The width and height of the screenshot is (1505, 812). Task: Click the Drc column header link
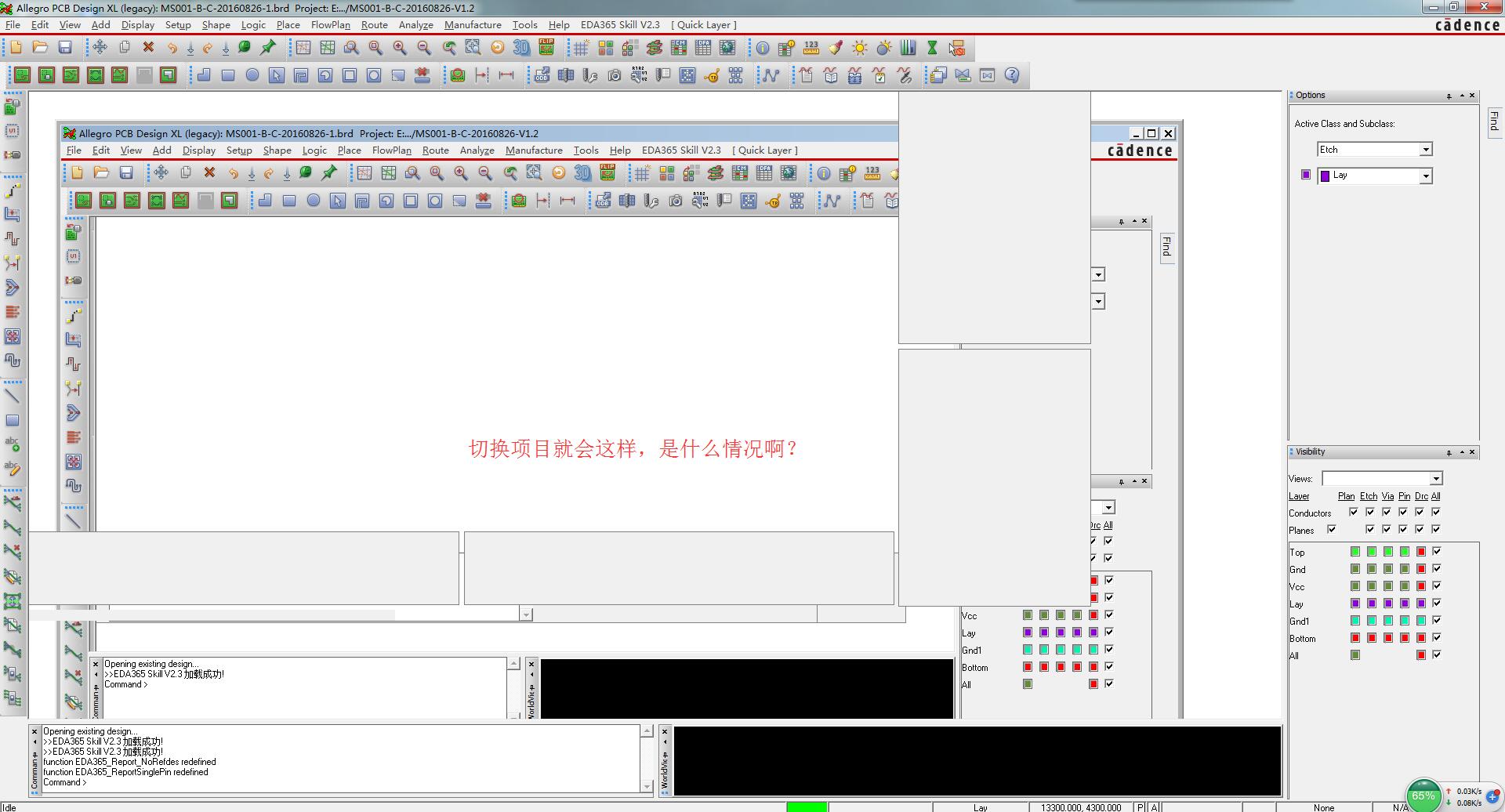coord(1421,496)
